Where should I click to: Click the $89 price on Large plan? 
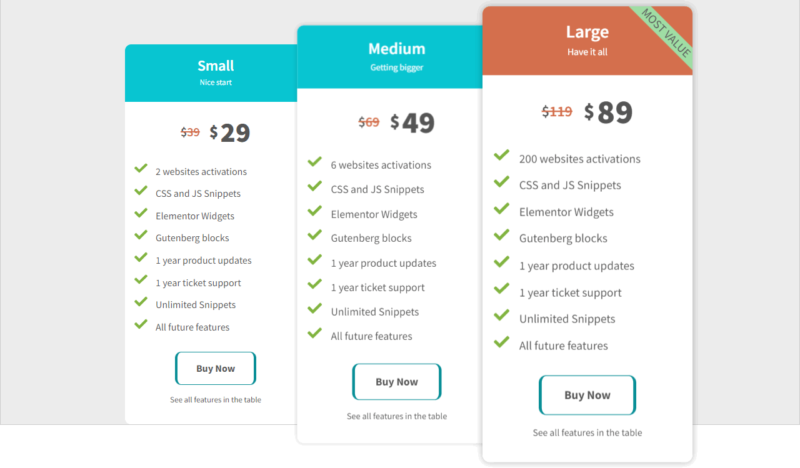(x=609, y=112)
